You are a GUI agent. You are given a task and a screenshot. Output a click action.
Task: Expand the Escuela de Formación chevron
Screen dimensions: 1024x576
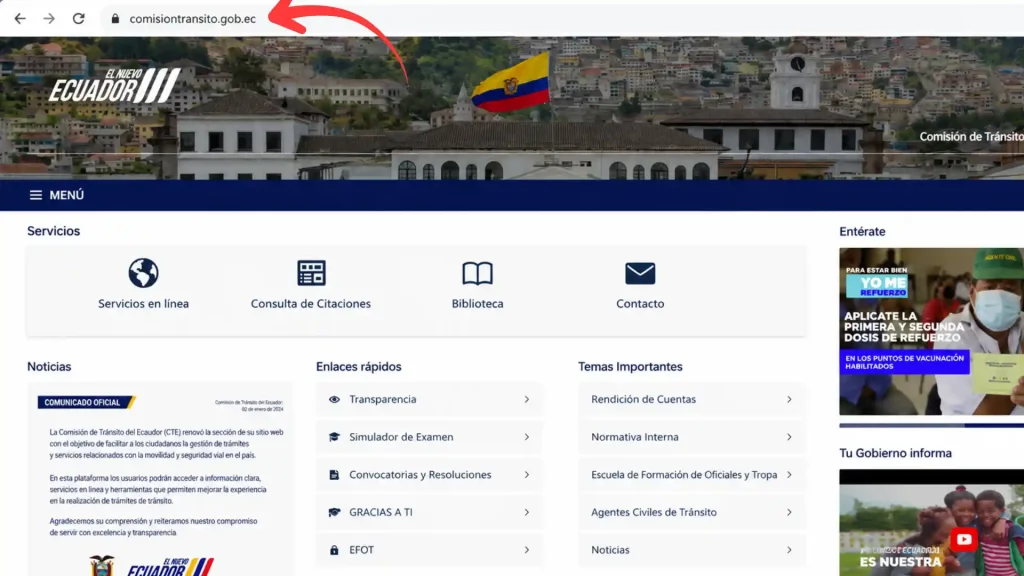point(789,475)
